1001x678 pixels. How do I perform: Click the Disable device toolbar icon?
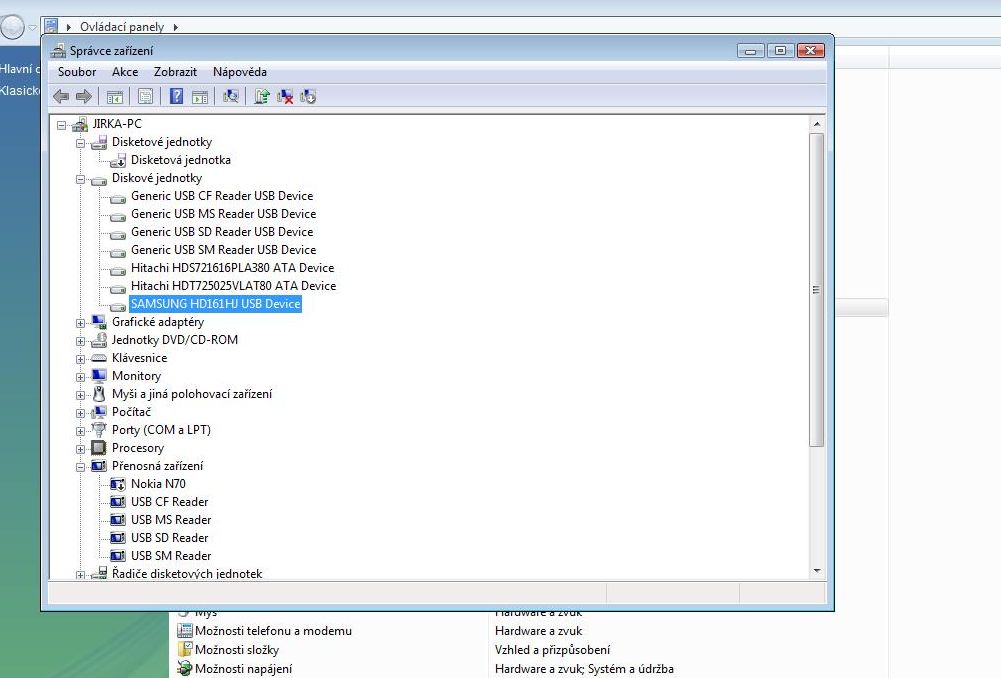coord(308,96)
